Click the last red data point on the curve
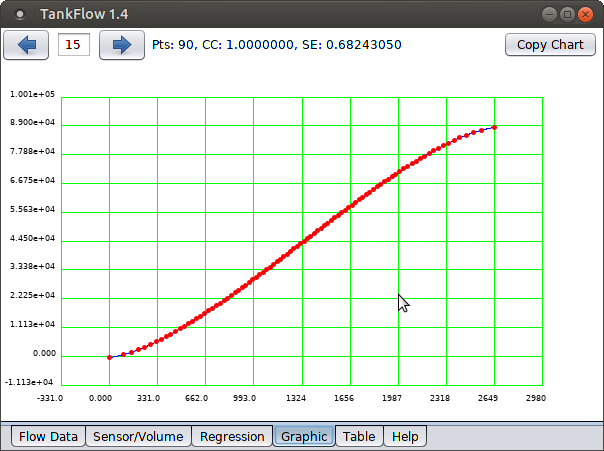The height and width of the screenshot is (451, 604). pyautogui.click(x=495, y=127)
